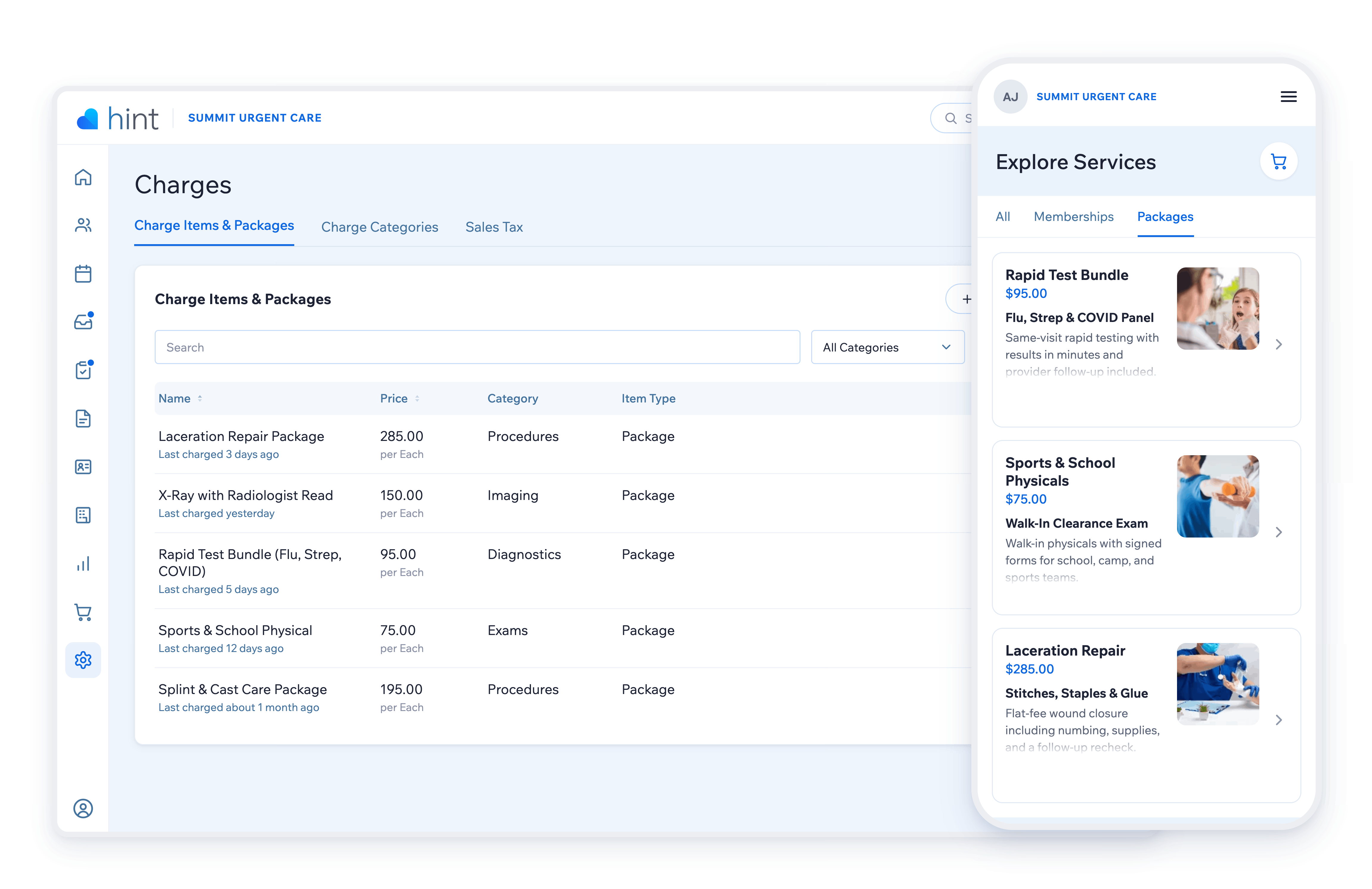Click the Rapid Test Bundle card photo
1372x889 pixels.
coord(1218,309)
